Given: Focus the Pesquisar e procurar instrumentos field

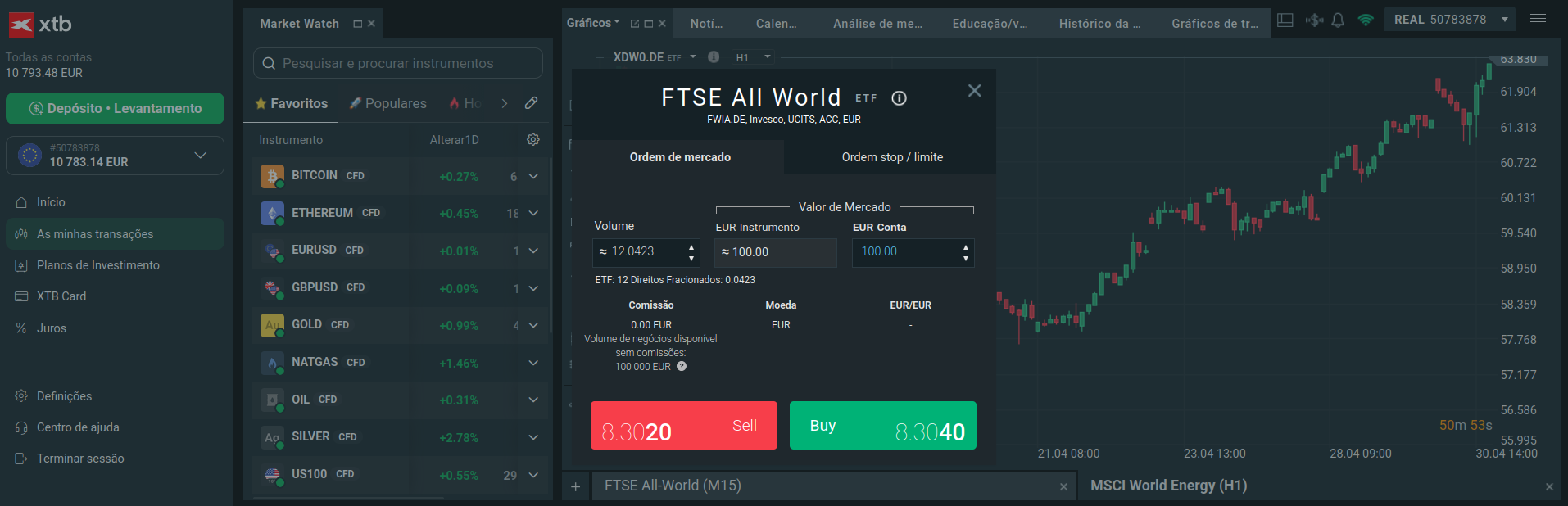Looking at the screenshot, I should 398,63.
